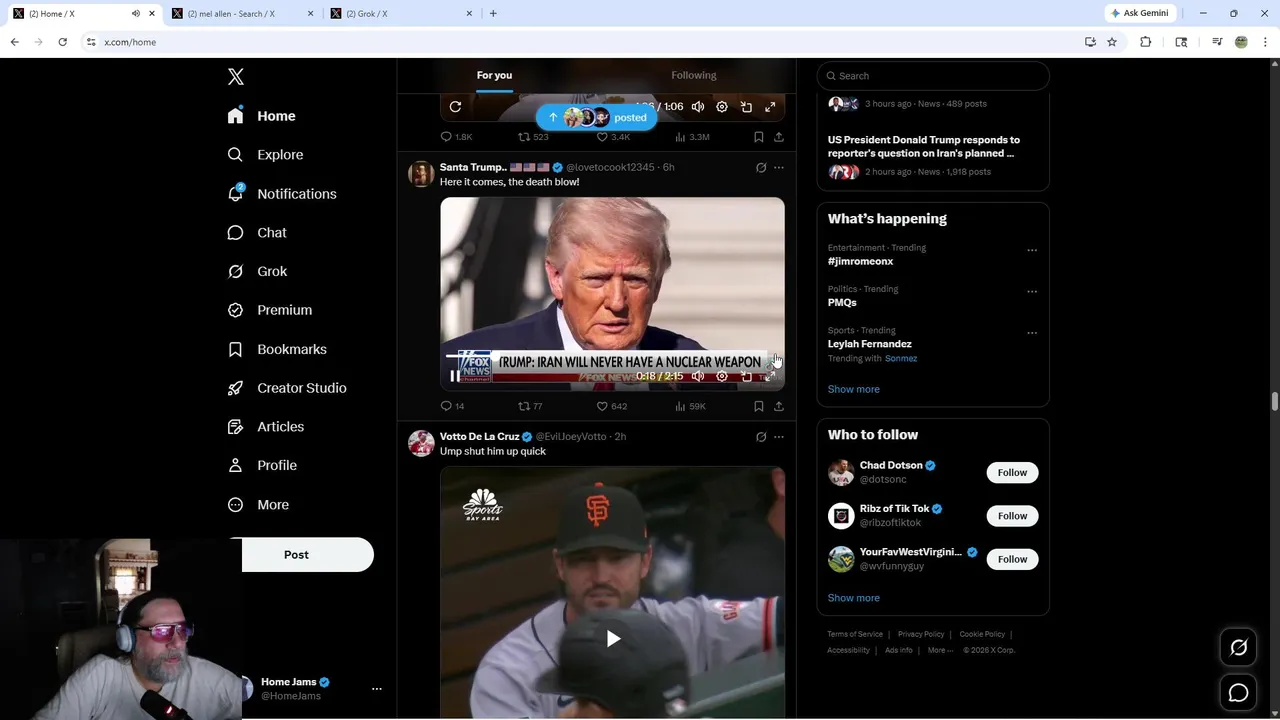Follow Chad Dotson
The image size is (1280, 720).
1012,473
